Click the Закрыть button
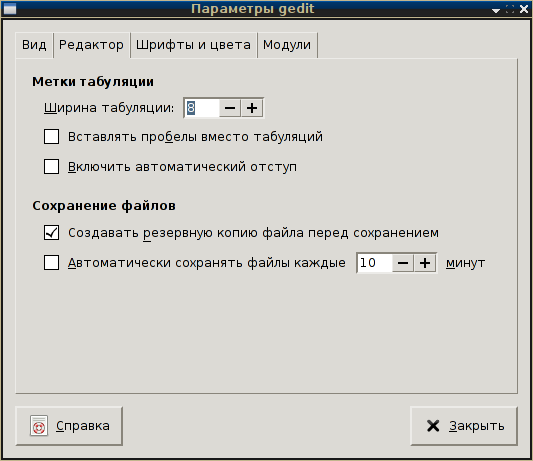The width and height of the screenshot is (533, 461). pos(464,426)
